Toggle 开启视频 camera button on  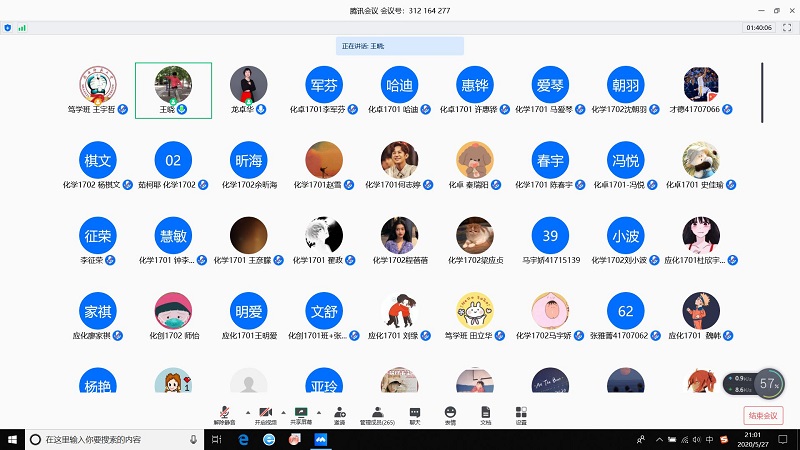click(265, 414)
